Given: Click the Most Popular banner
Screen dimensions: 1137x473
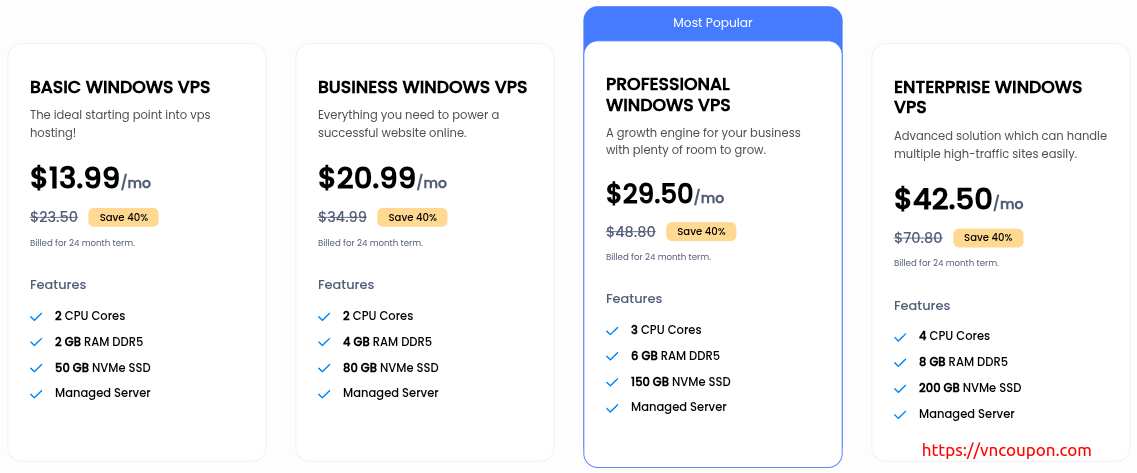Looking at the screenshot, I should pos(713,23).
